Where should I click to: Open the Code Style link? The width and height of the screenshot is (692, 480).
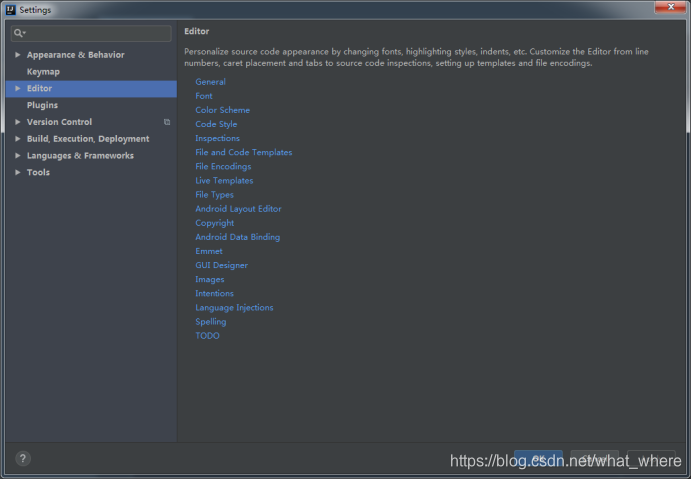pos(216,124)
